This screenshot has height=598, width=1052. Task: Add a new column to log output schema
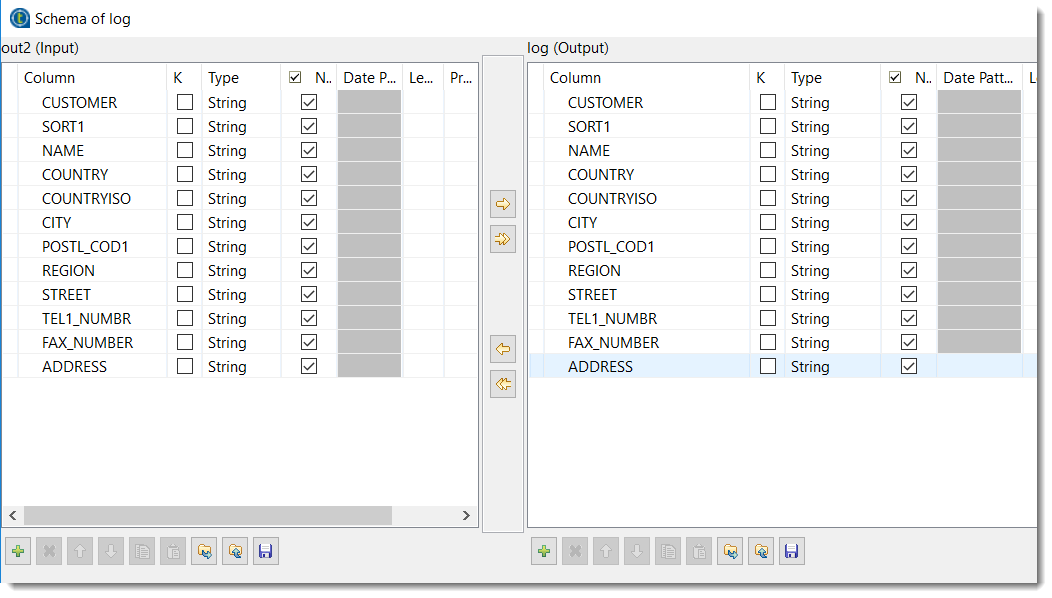(x=544, y=552)
